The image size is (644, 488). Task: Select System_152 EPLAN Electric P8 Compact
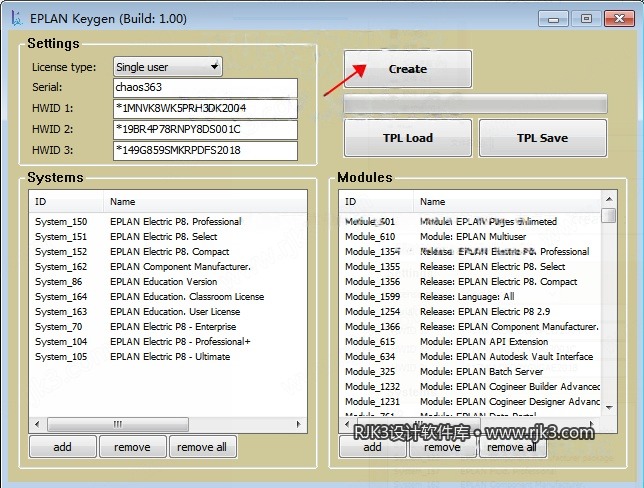(x=168, y=252)
